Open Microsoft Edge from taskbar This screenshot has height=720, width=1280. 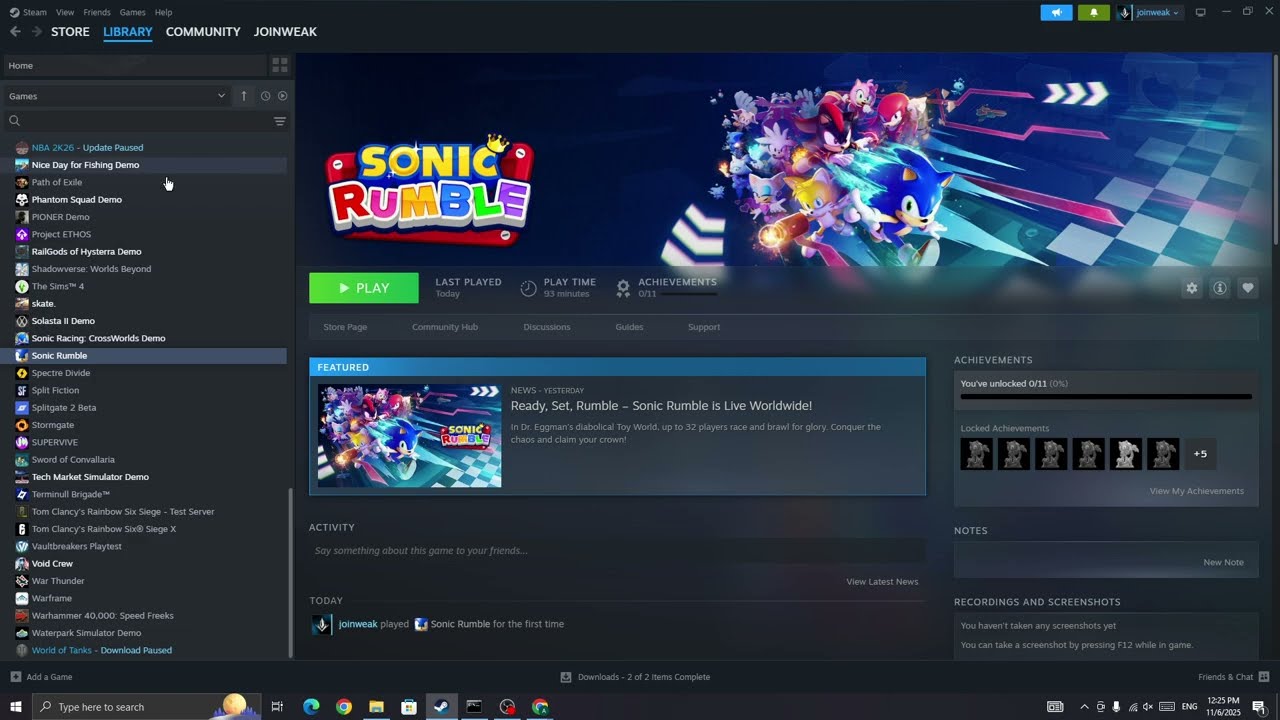(311, 707)
